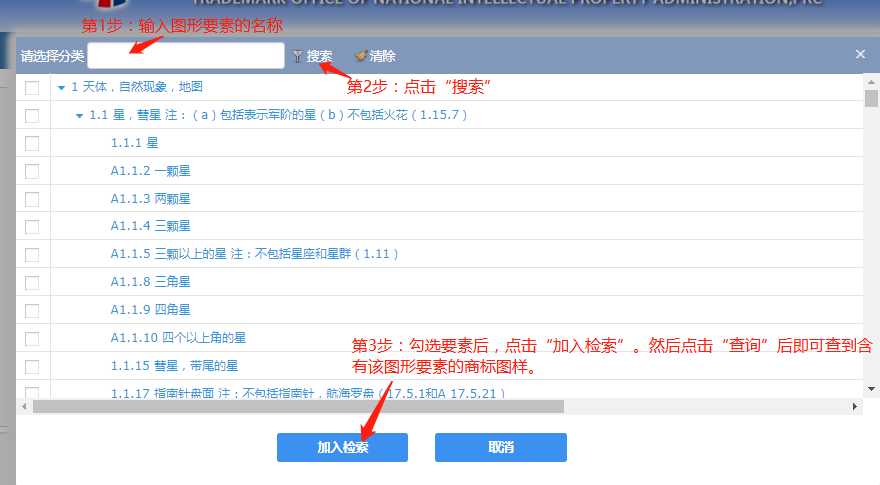The image size is (880, 485).
Task: Click horizontal scrollbar left arrow
Action: coord(24,406)
